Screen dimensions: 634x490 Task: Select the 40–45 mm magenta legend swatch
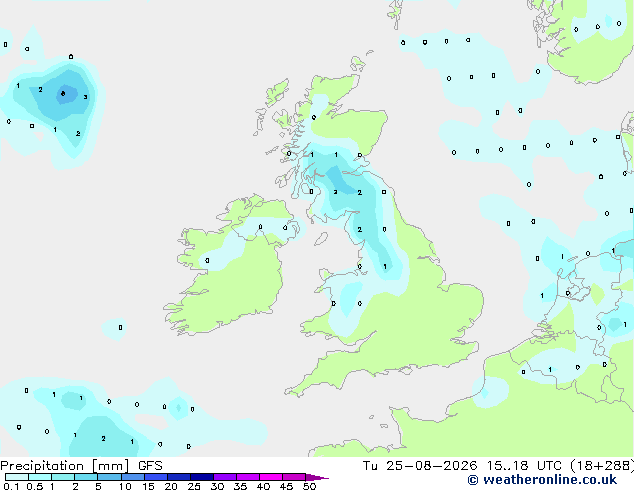(271, 477)
